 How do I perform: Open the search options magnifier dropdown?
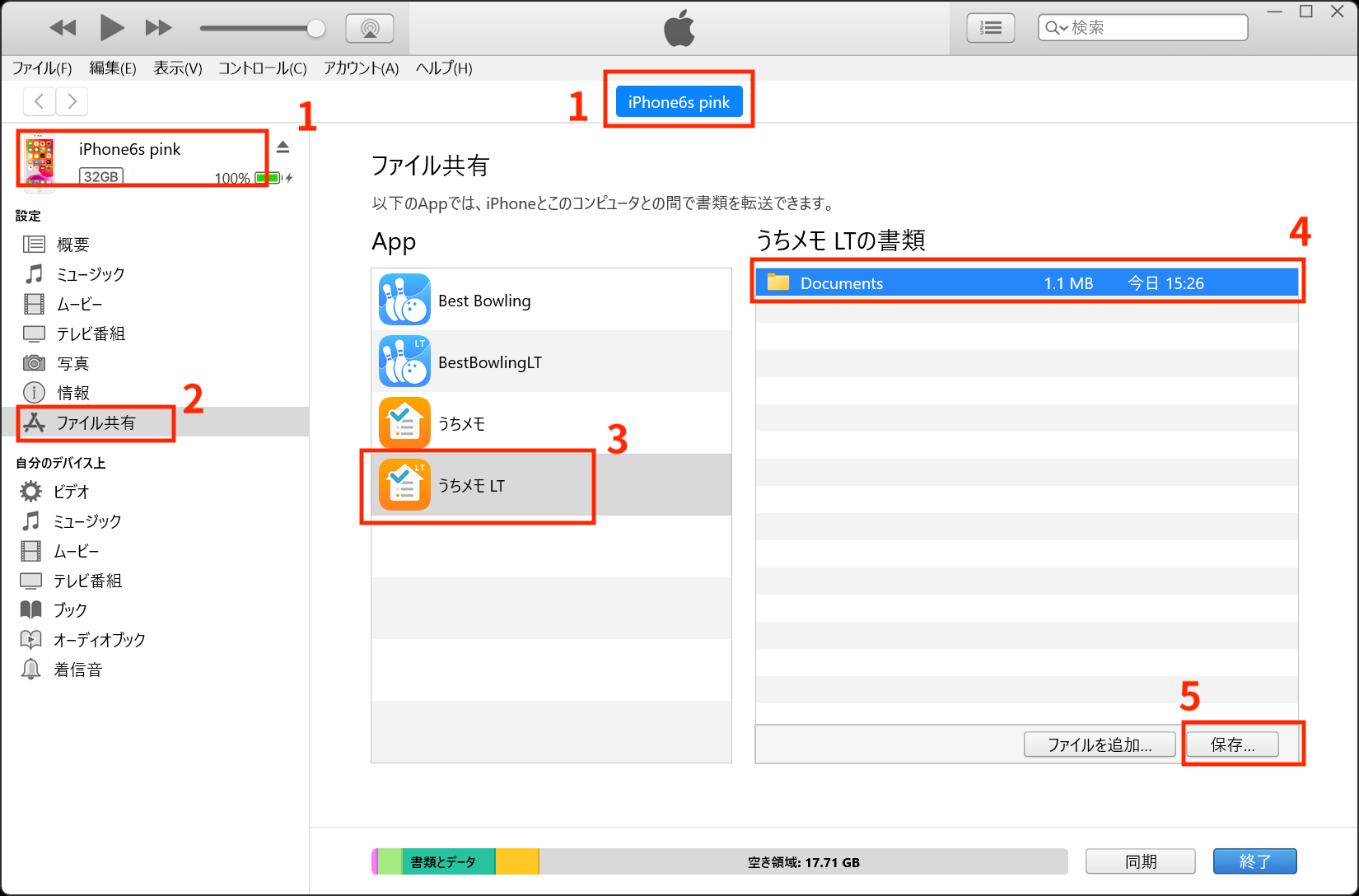click(x=1057, y=28)
